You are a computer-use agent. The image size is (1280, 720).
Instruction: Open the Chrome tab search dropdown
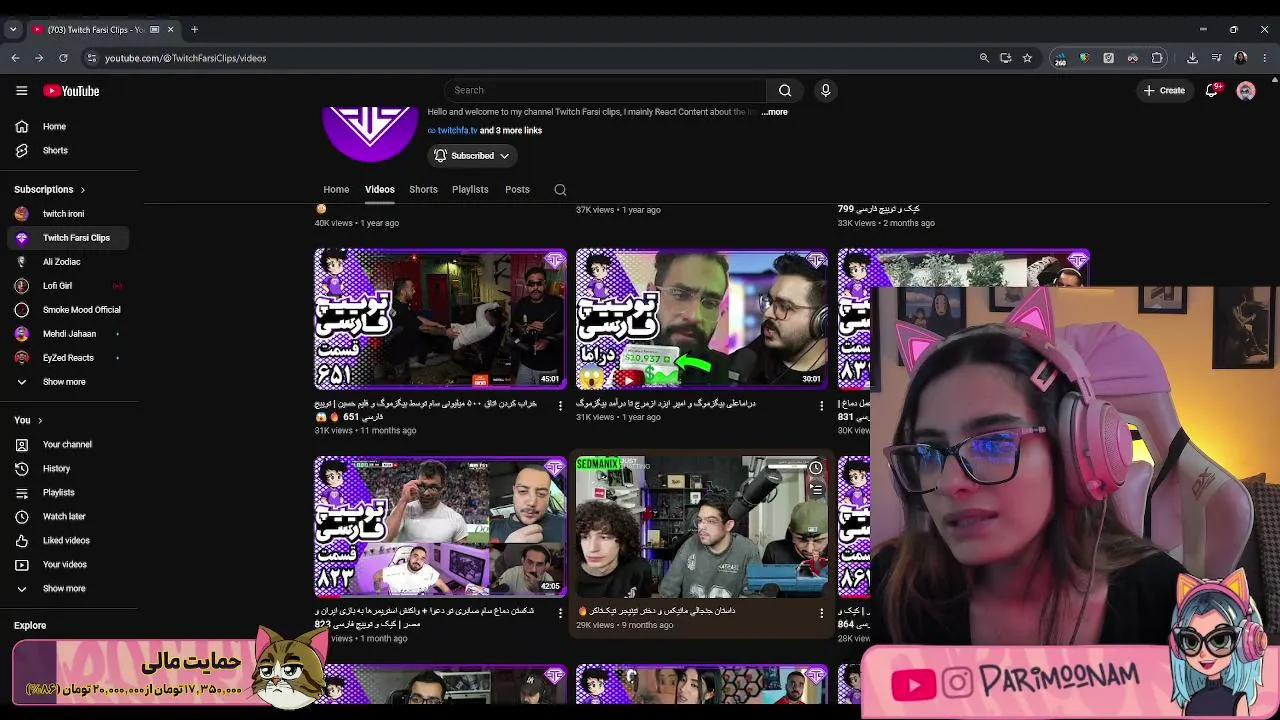tap(13, 29)
